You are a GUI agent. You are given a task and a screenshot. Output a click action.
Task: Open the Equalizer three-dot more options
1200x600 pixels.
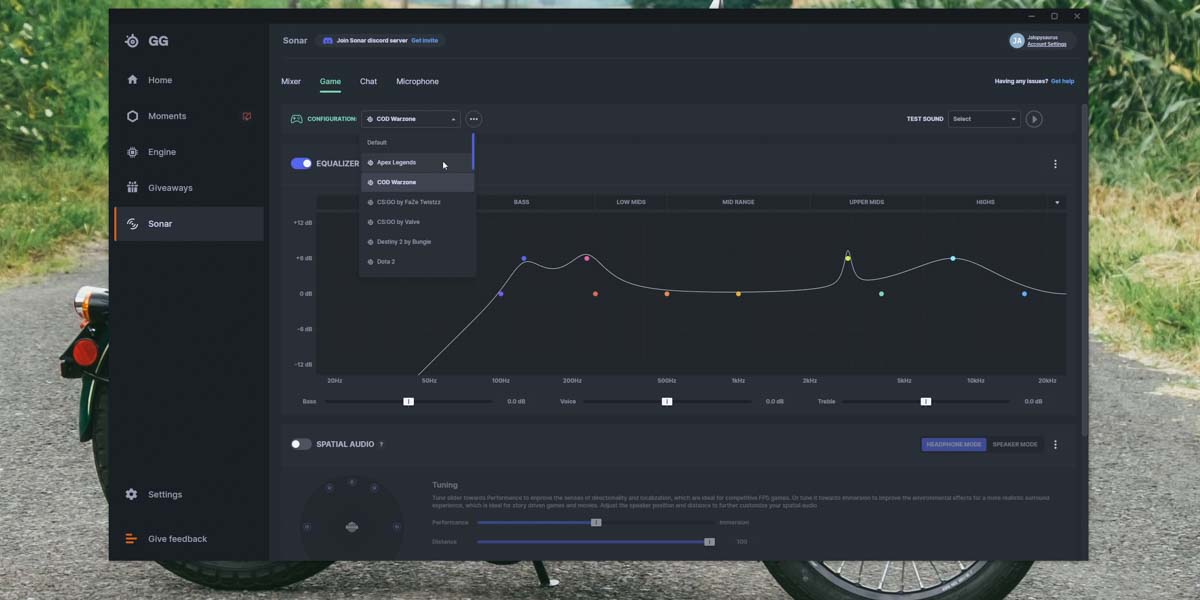[x=1055, y=164]
